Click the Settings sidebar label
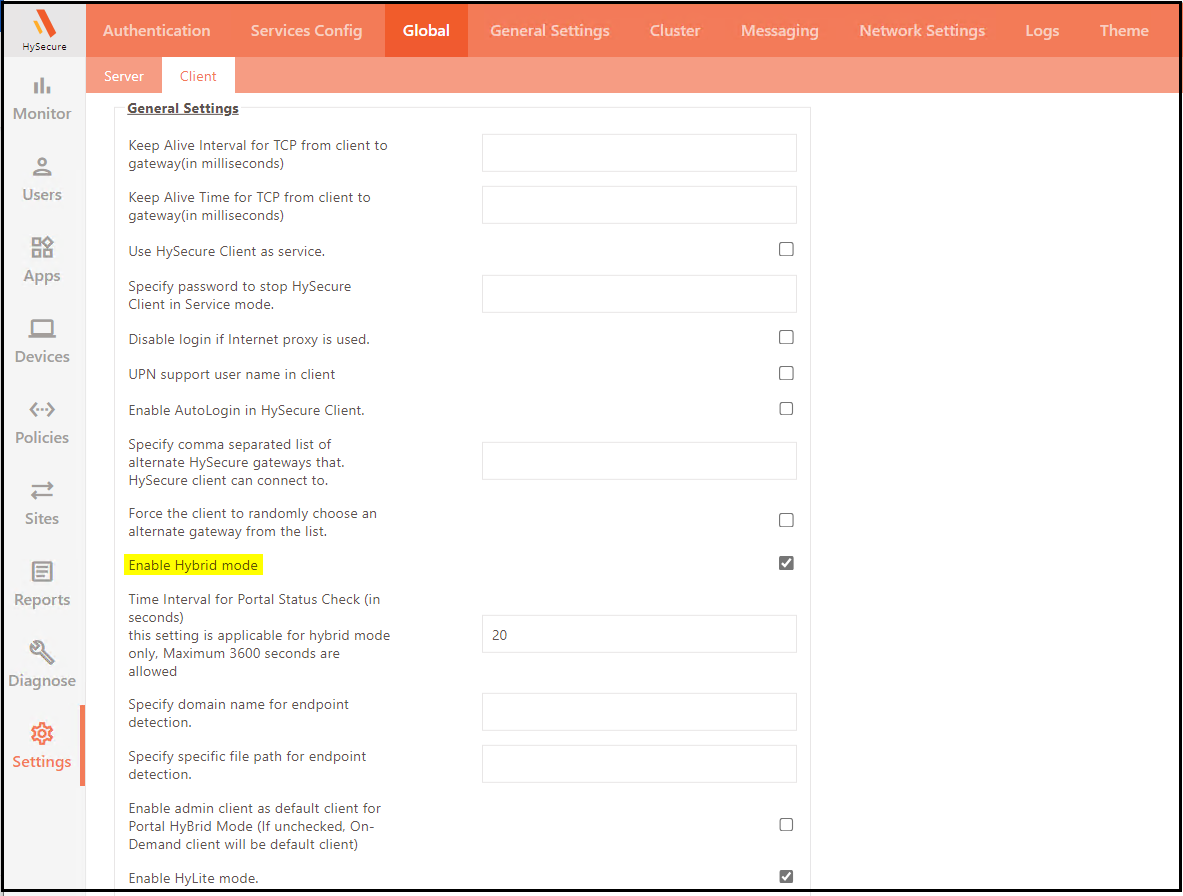Viewport: 1183px width, 896px height. point(42,762)
